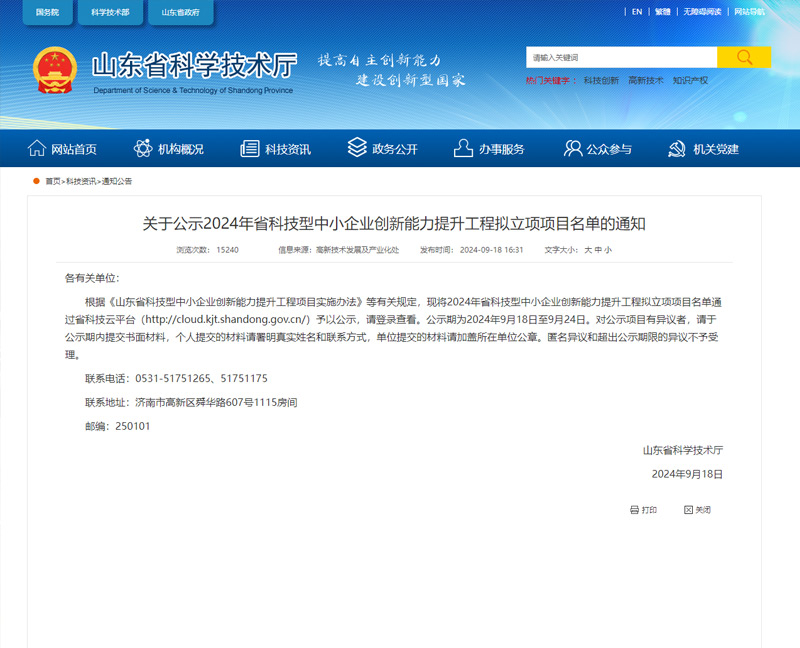The image size is (800, 648).
Task: Click the document icon beside 科技资讯
Action: pyautogui.click(x=249, y=148)
